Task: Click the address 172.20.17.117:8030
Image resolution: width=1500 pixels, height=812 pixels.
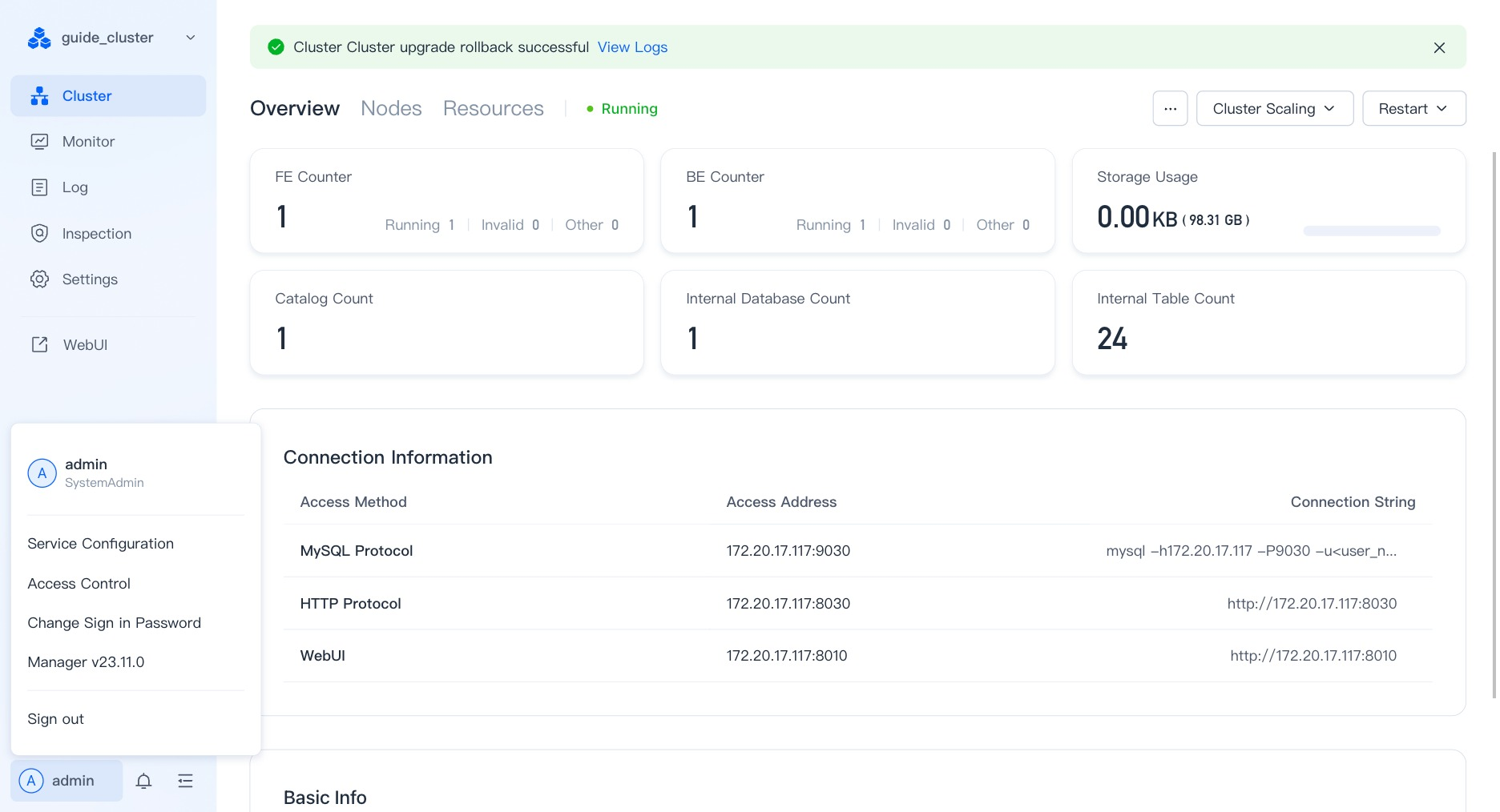Action: click(788, 604)
